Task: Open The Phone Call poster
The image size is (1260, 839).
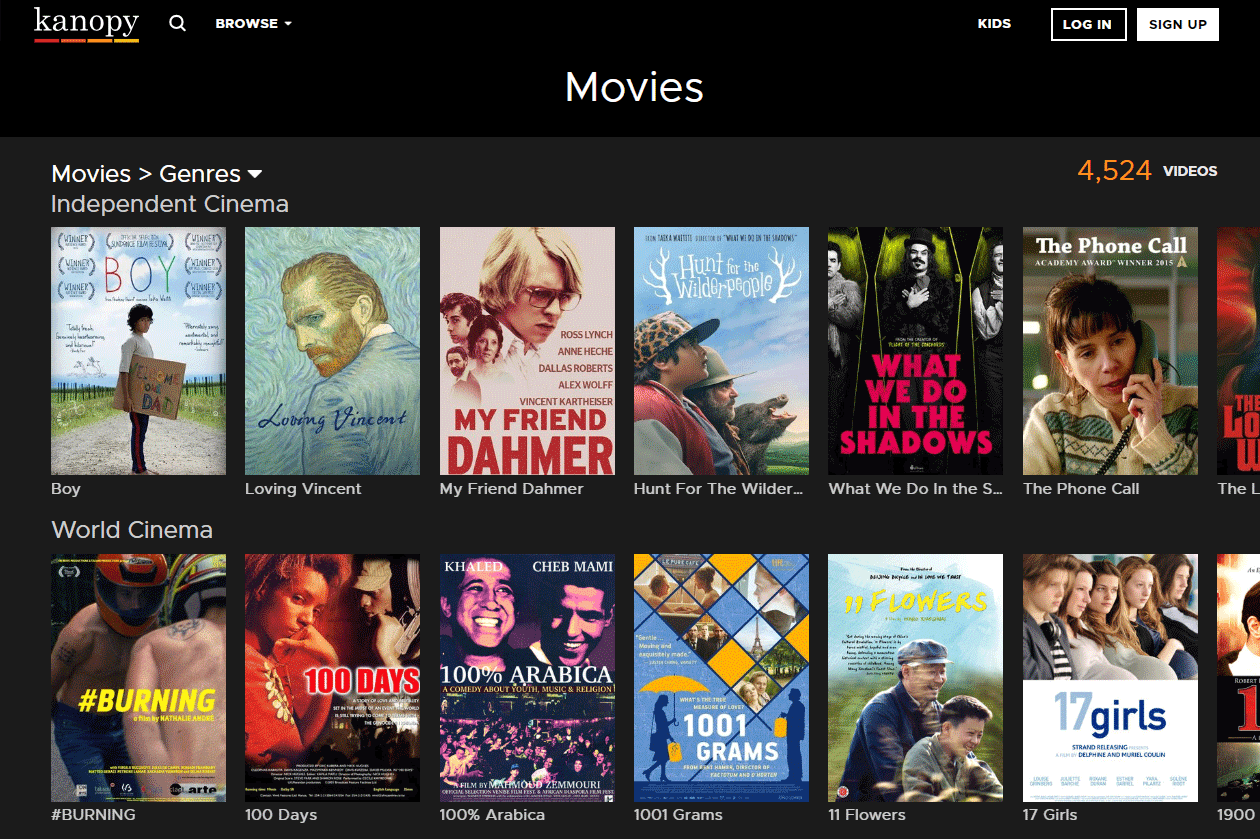Action: pos(1110,350)
